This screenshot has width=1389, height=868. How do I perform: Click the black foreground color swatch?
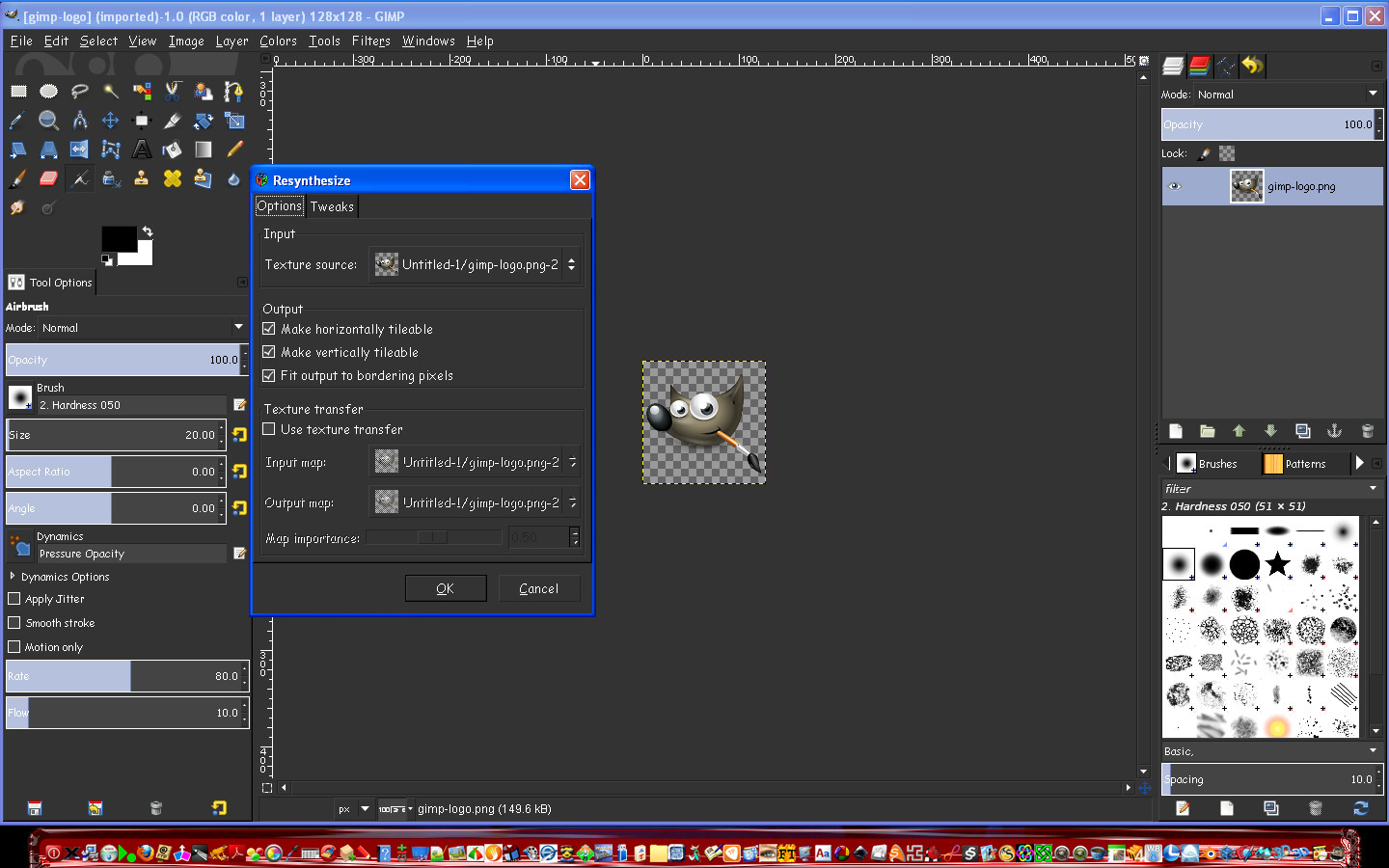coord(119,238)
